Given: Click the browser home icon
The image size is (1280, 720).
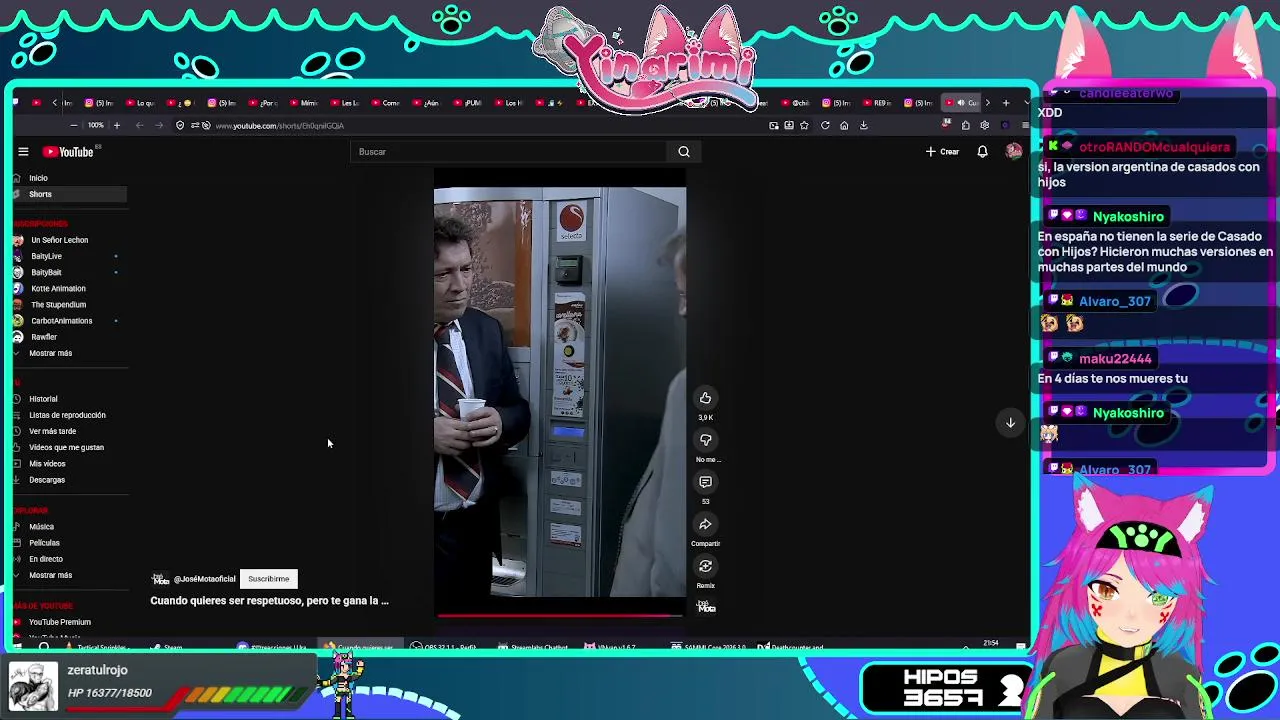Looking at the screenshot, I should 844,126.
